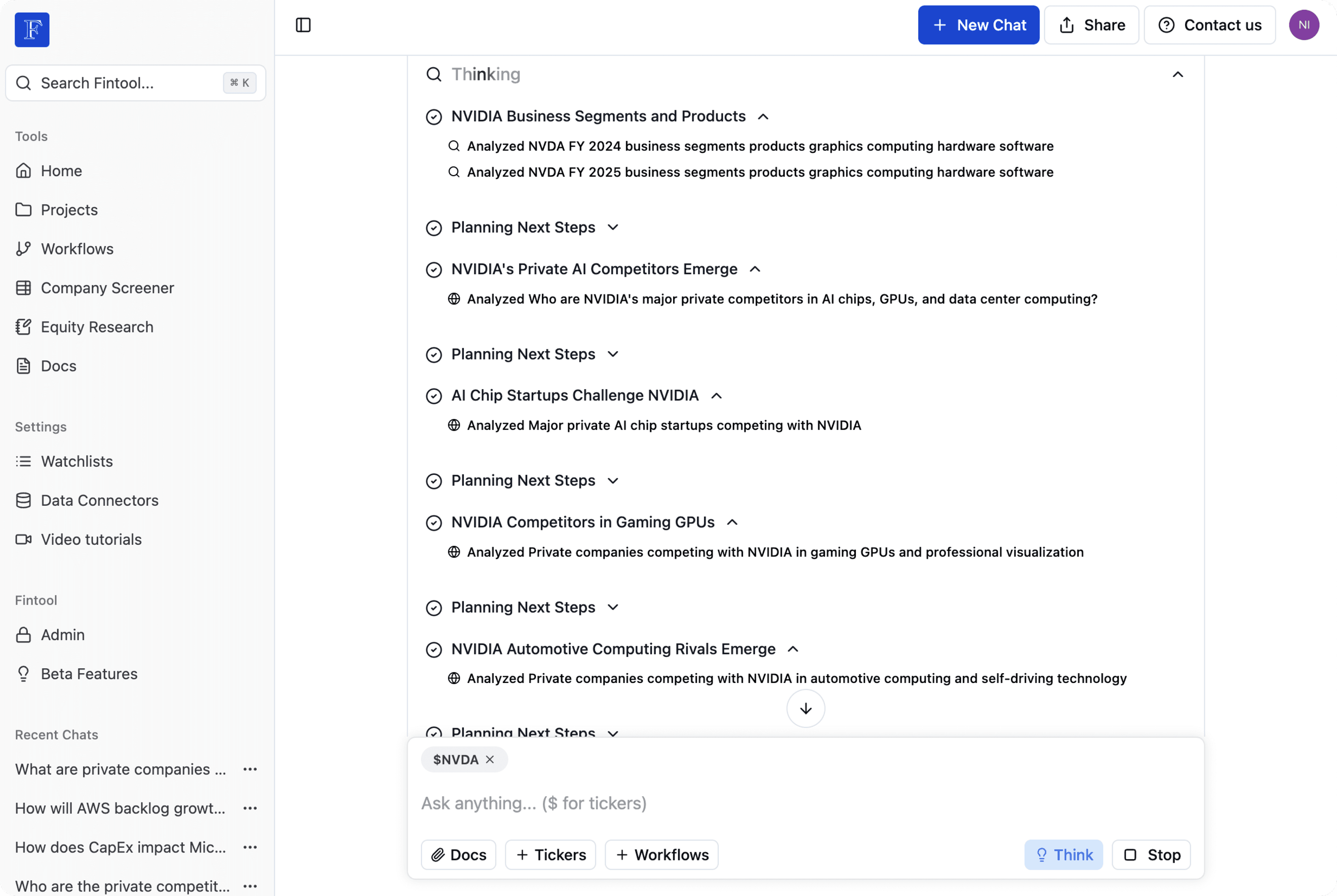This screenshot has width=1337, height=896.
Task: Open options for 'Who are the private competit' chat
Action: [250, 886]
